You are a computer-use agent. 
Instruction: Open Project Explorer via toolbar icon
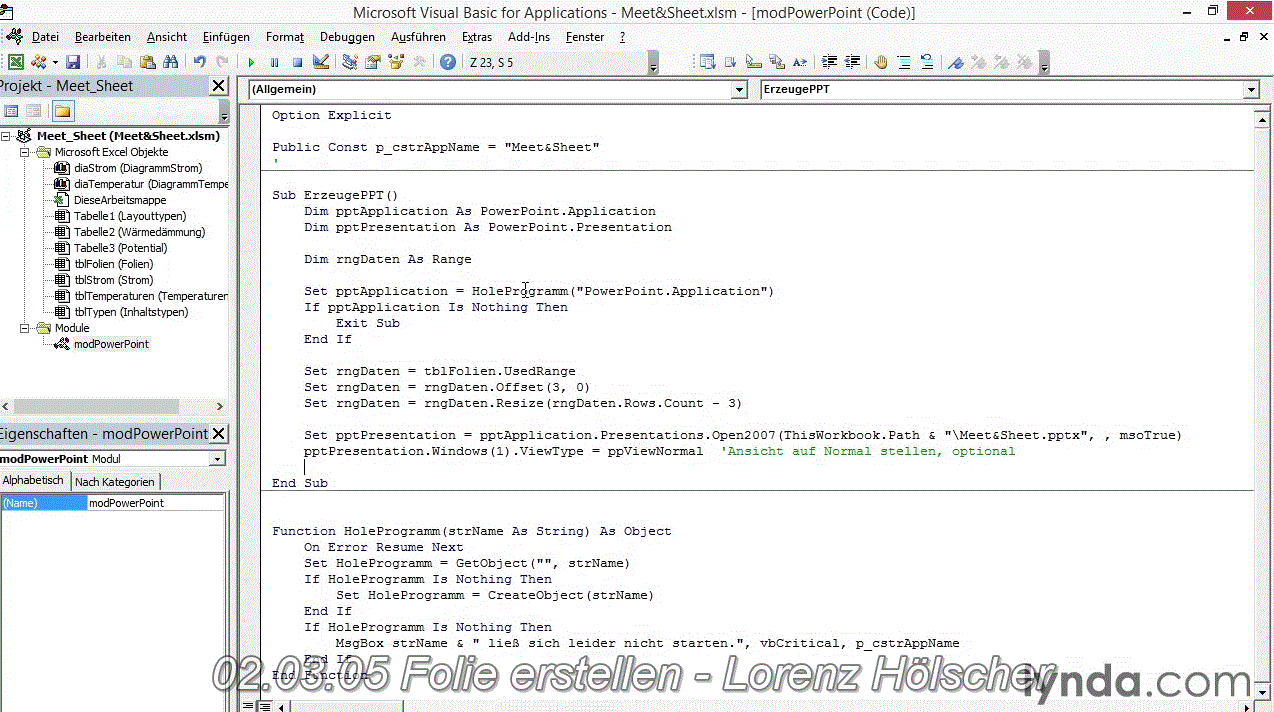pyautogui.click(x=349, y=62)
